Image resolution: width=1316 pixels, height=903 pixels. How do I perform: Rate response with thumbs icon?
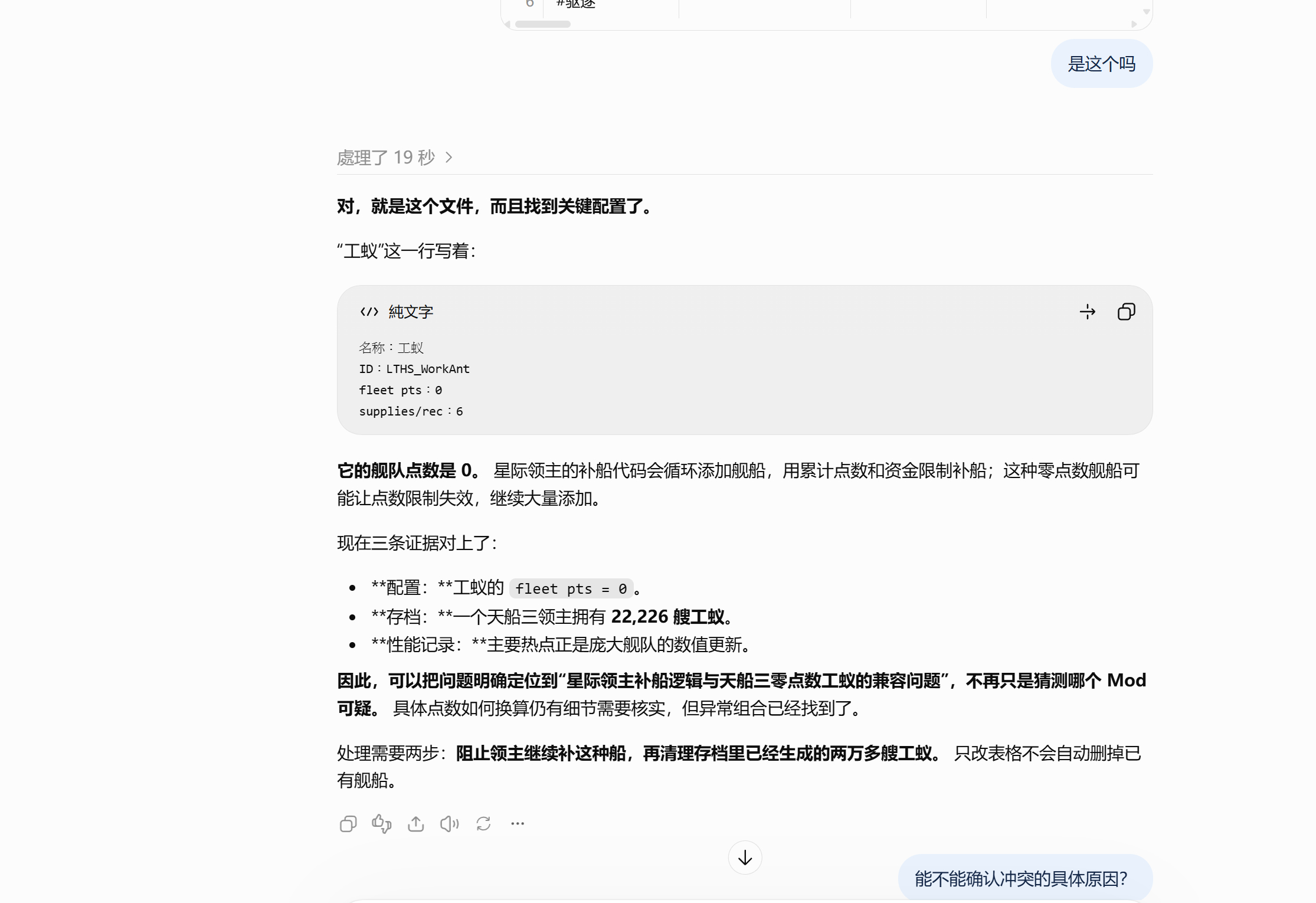[382, 823]
